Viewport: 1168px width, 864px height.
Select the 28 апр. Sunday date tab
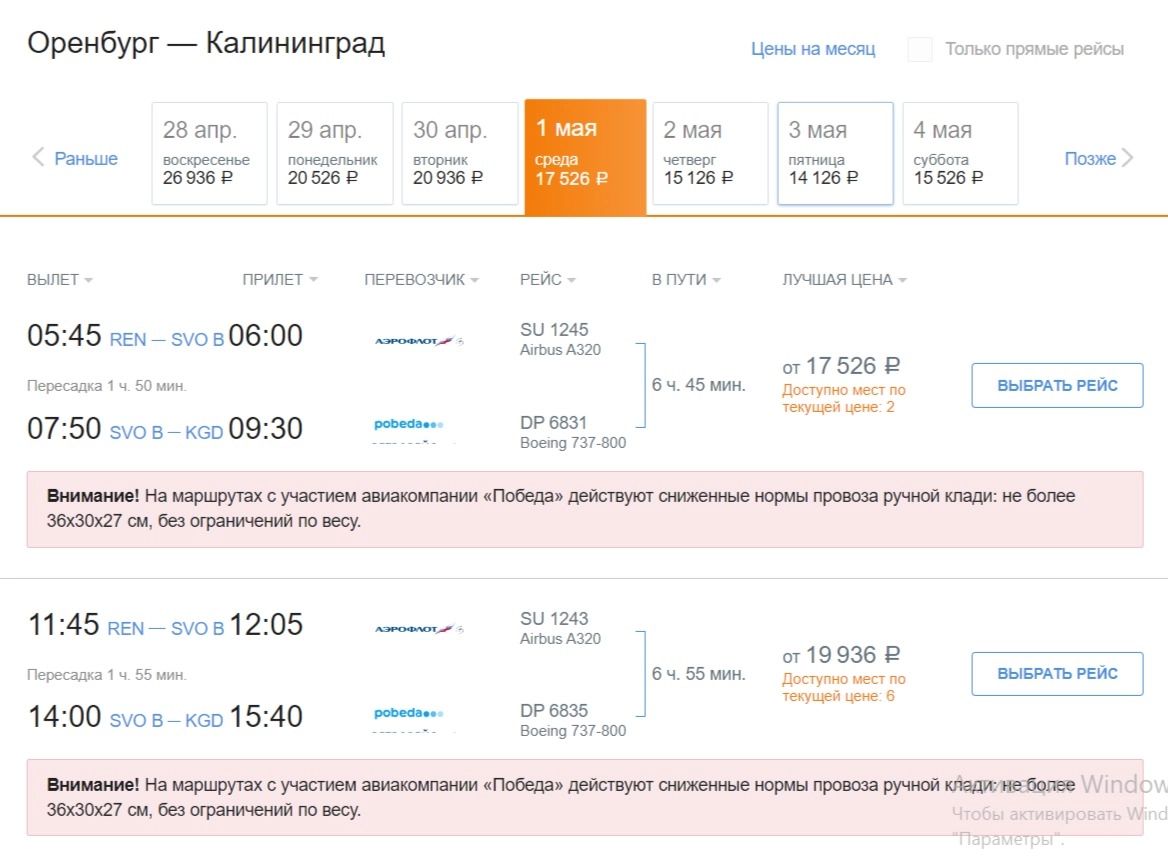pyautogui.click(x=209, y=153)
